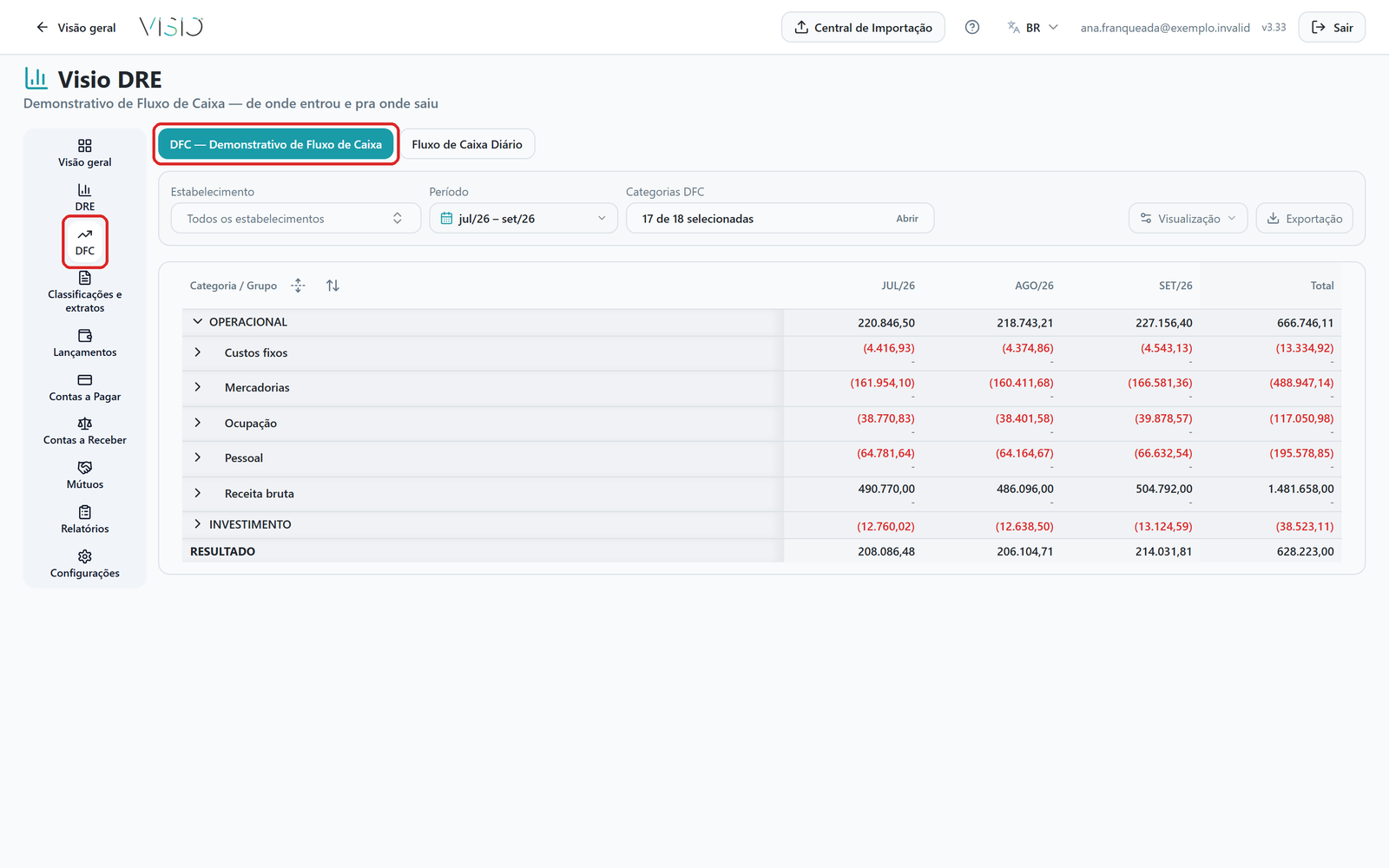
Task: Click the sort arrows icon in header
Action: coord(332,286)
